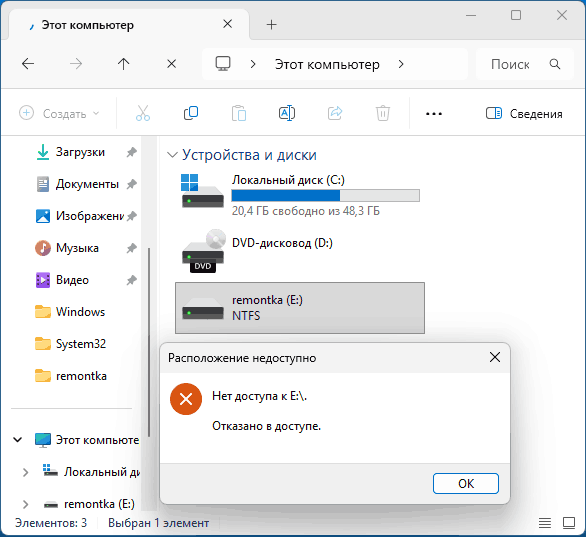Select the remontka (E:) drive
Image resolution: width=586 pixels, height=537 pixels.
click(x=300, y=308)
